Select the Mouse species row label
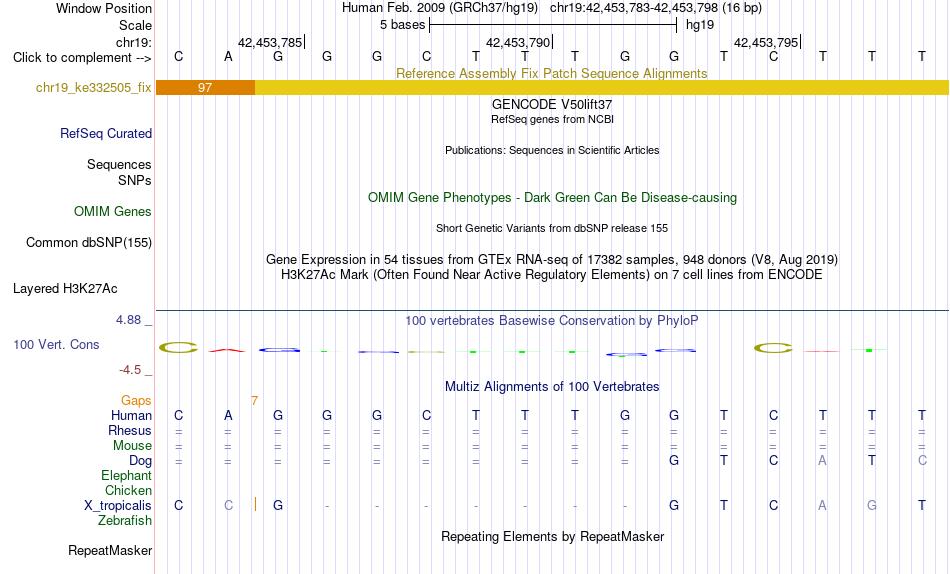The width and height of the screenshot is (950, 574). tap(132, 446)
